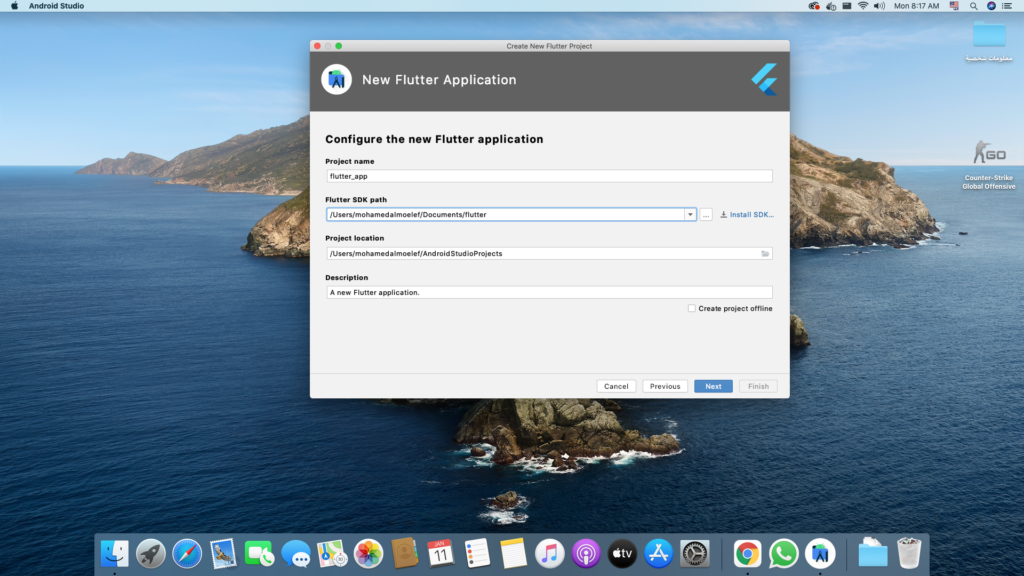1024x576 pixels.
Task: Click the volume icon in the menu bar
Action: (x=880, y=6)
